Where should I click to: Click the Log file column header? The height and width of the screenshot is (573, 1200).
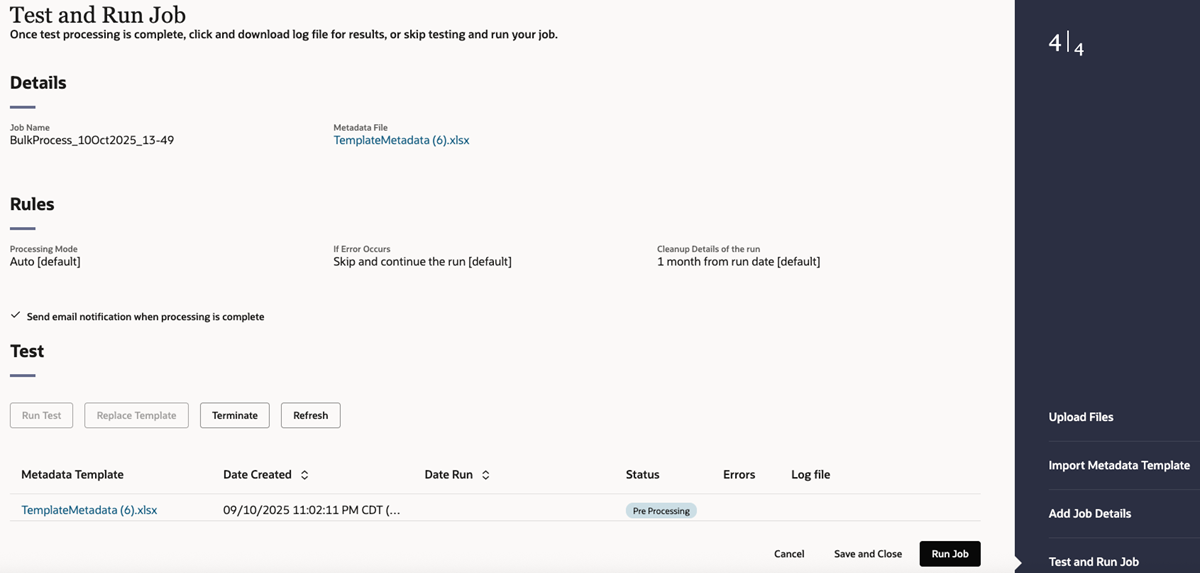[x=810, y=475]
